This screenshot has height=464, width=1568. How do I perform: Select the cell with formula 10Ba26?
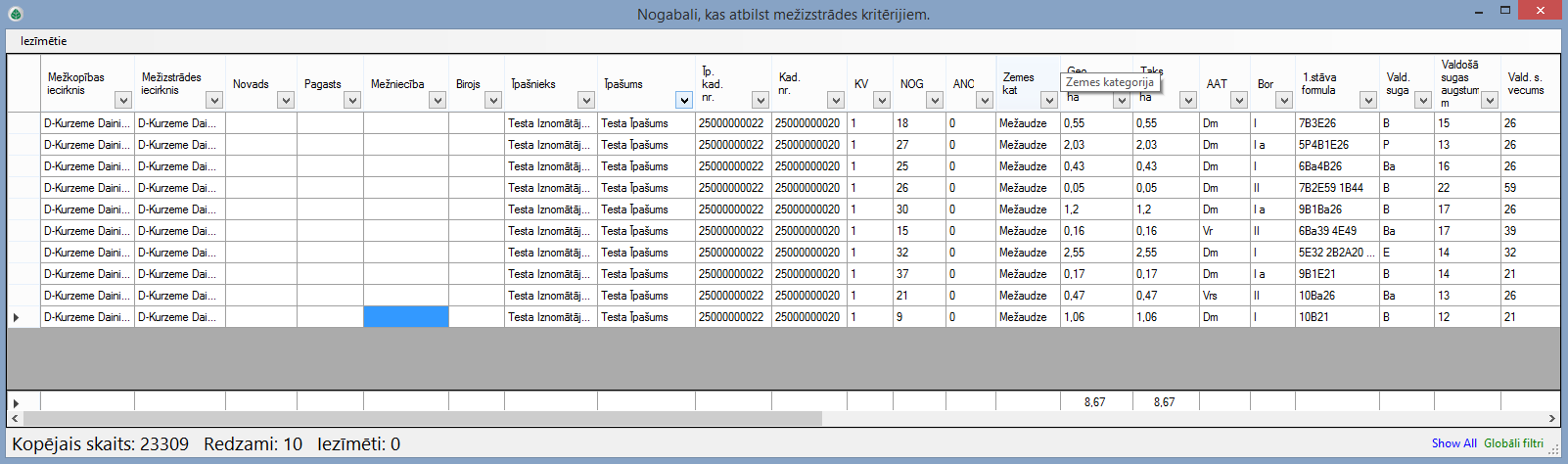(x=1336, y=296)
